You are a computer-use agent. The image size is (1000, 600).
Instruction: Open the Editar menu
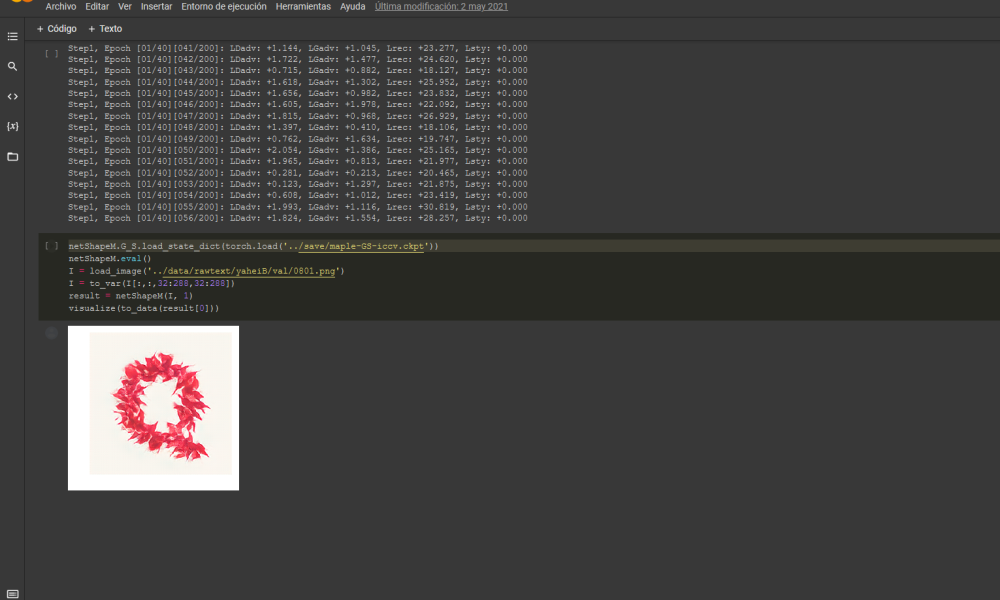click(x=97, y=6)
